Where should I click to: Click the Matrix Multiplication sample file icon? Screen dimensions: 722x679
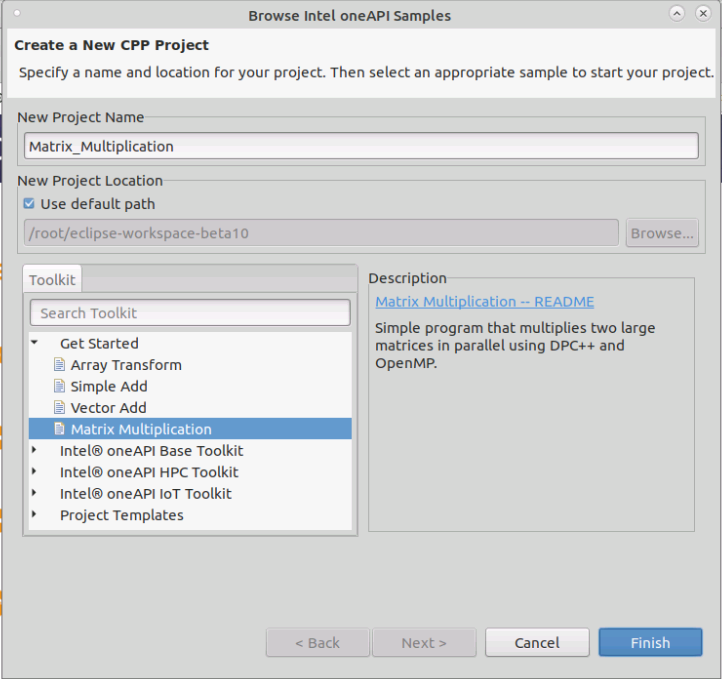[59, 429]
